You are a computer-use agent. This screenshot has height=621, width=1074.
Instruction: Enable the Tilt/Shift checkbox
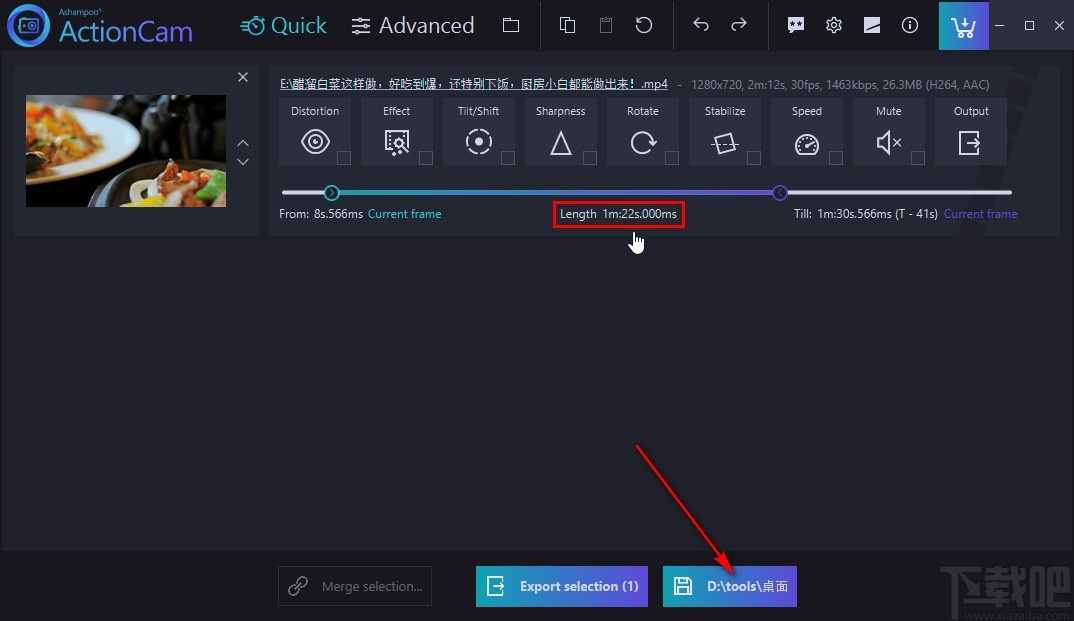point(508,158)
